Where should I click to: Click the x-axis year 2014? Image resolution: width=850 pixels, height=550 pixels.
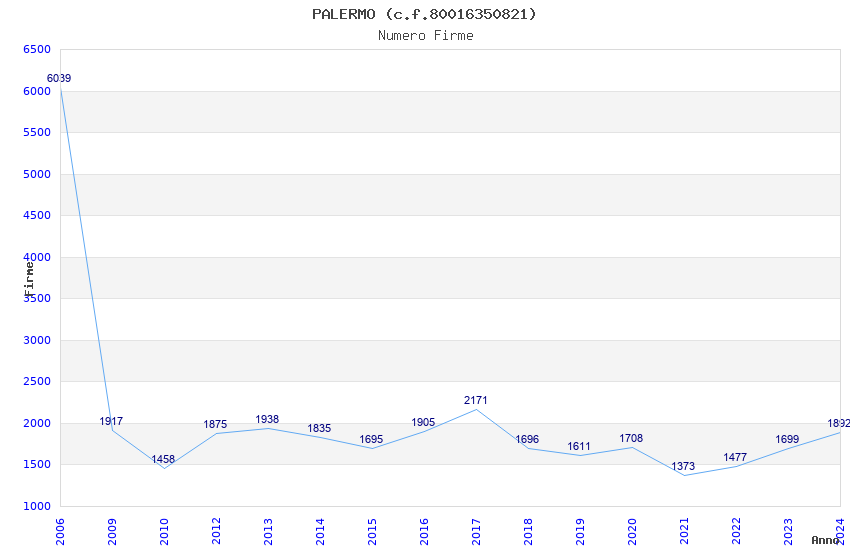[320, 532]
